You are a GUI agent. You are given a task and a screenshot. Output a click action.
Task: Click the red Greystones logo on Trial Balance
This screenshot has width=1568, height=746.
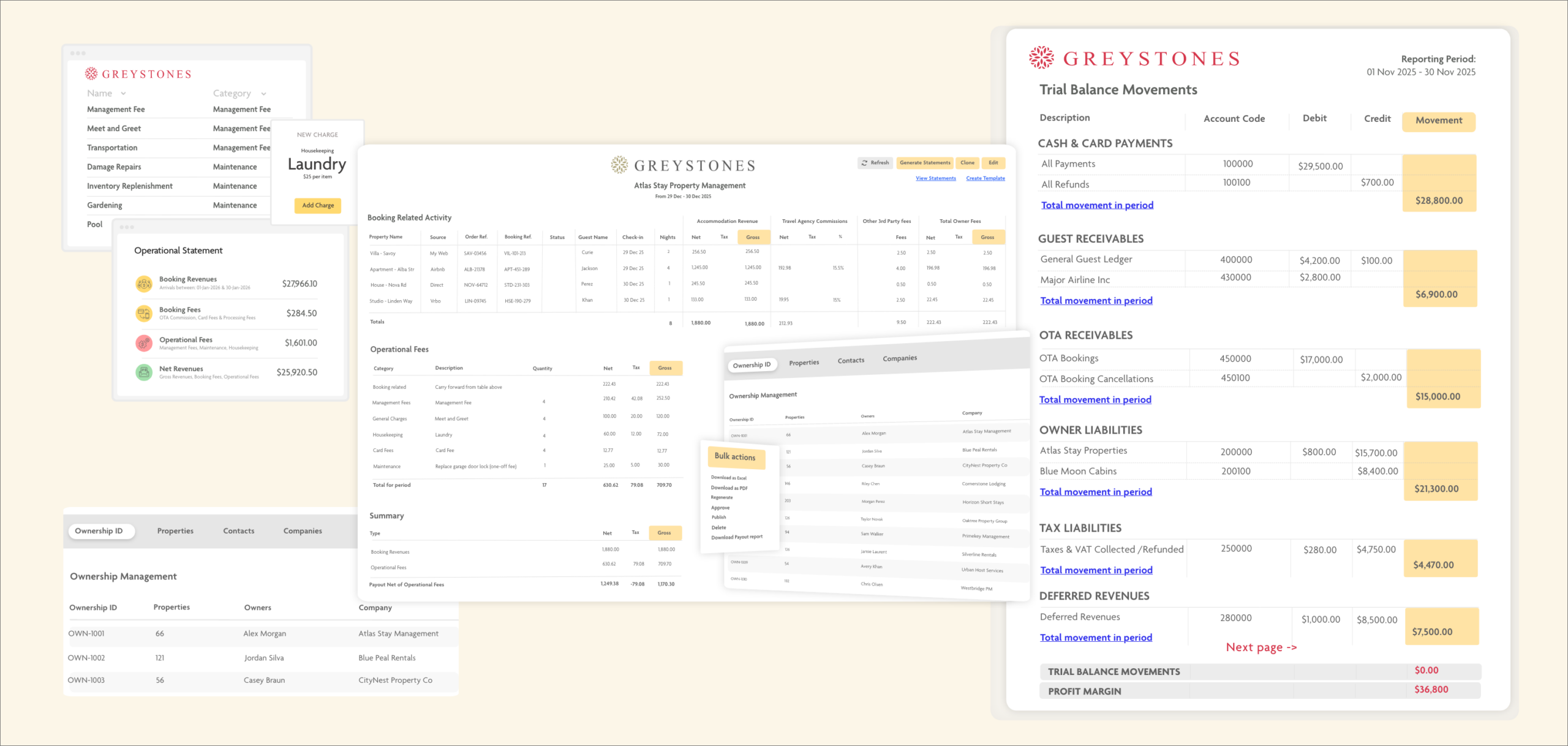click(1041, 58)
